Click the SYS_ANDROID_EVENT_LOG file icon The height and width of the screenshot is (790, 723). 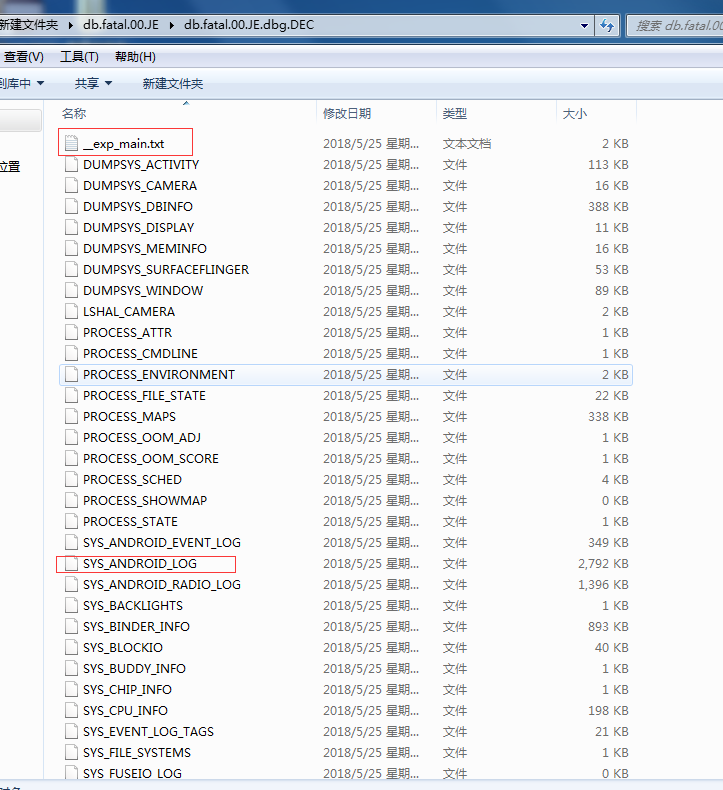[x=72, y=543]
